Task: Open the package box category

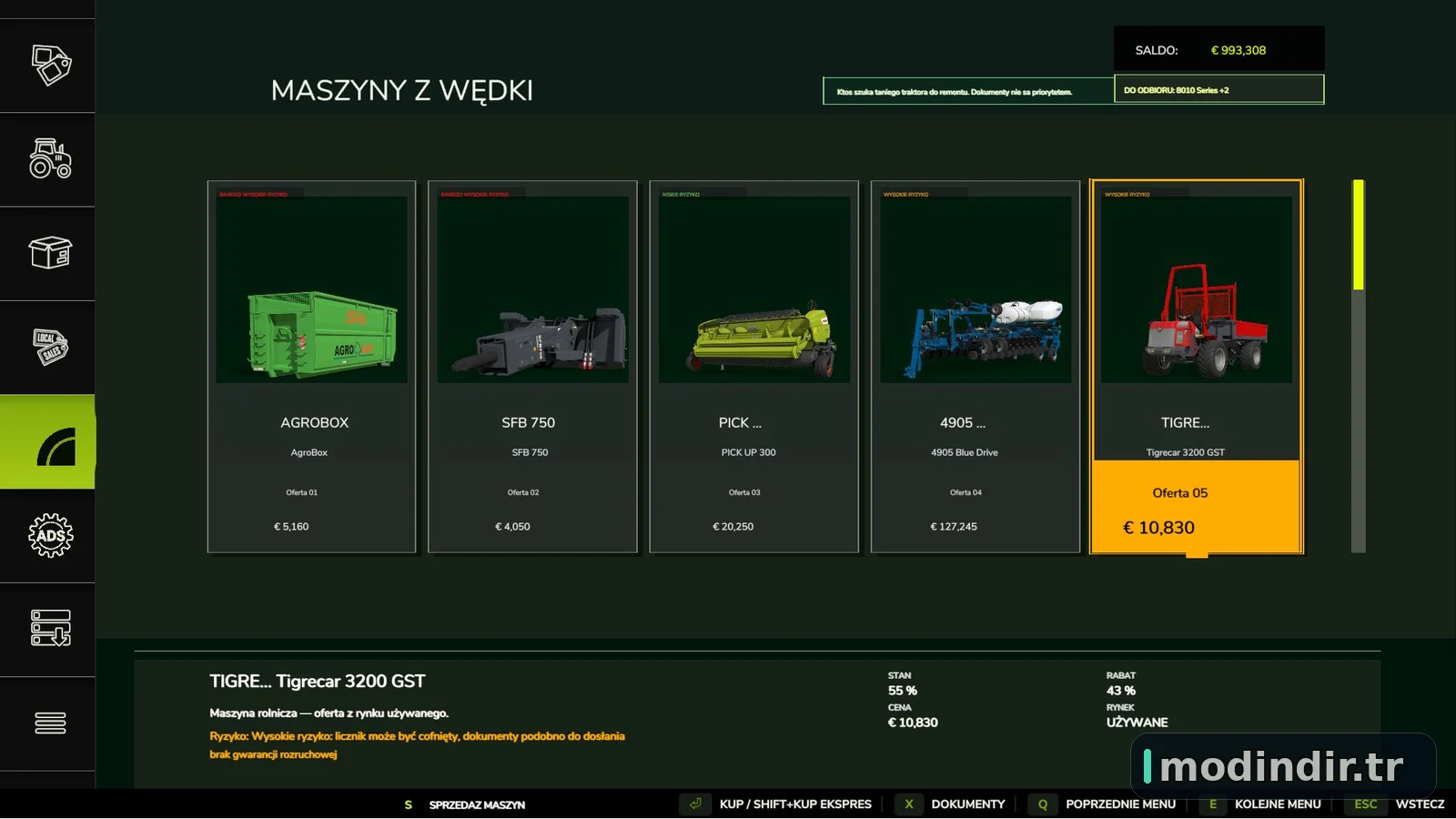Action: point(51,252)
